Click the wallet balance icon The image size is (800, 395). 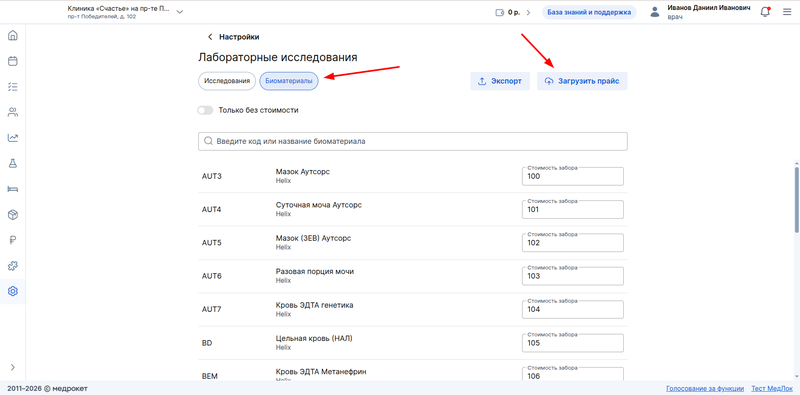click(499, 12)
